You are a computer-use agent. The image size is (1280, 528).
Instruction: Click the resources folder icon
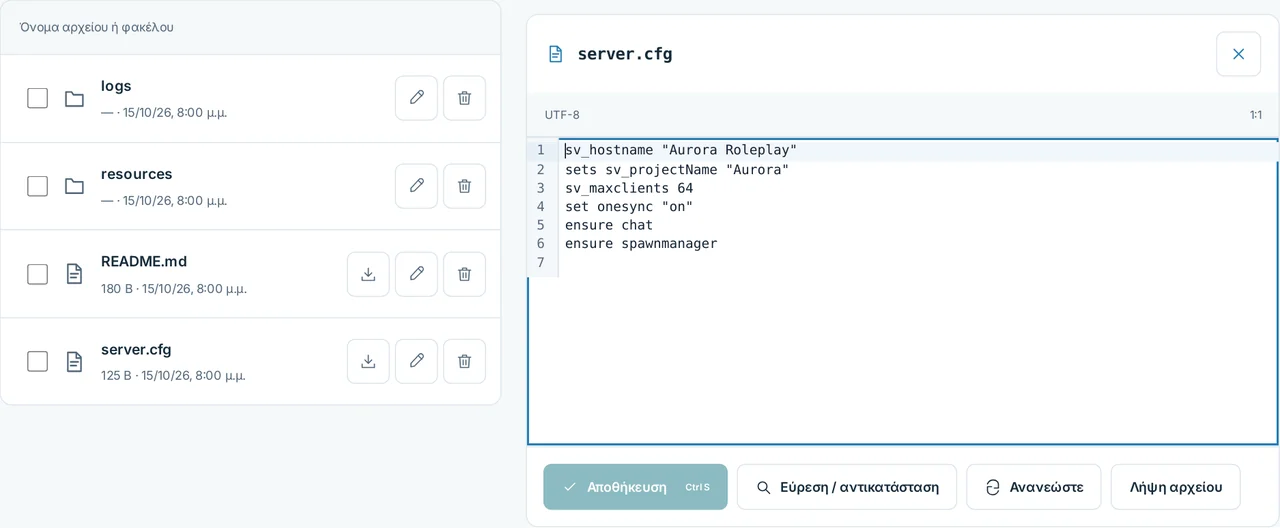(74, 186)
